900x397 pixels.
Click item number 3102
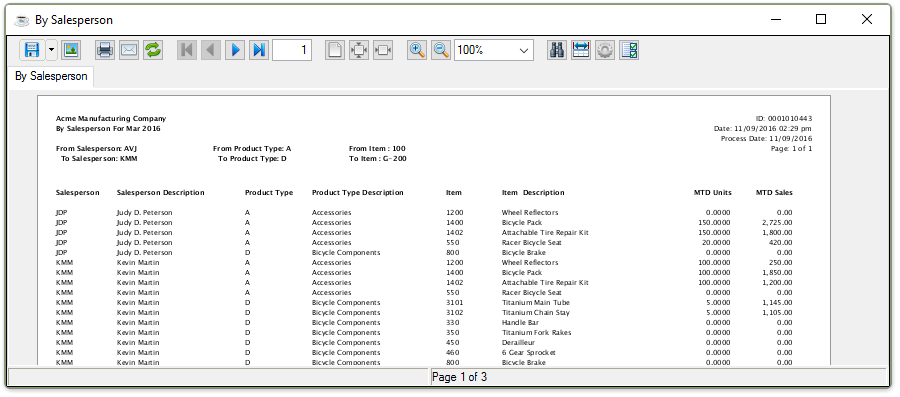pos(455,313)
